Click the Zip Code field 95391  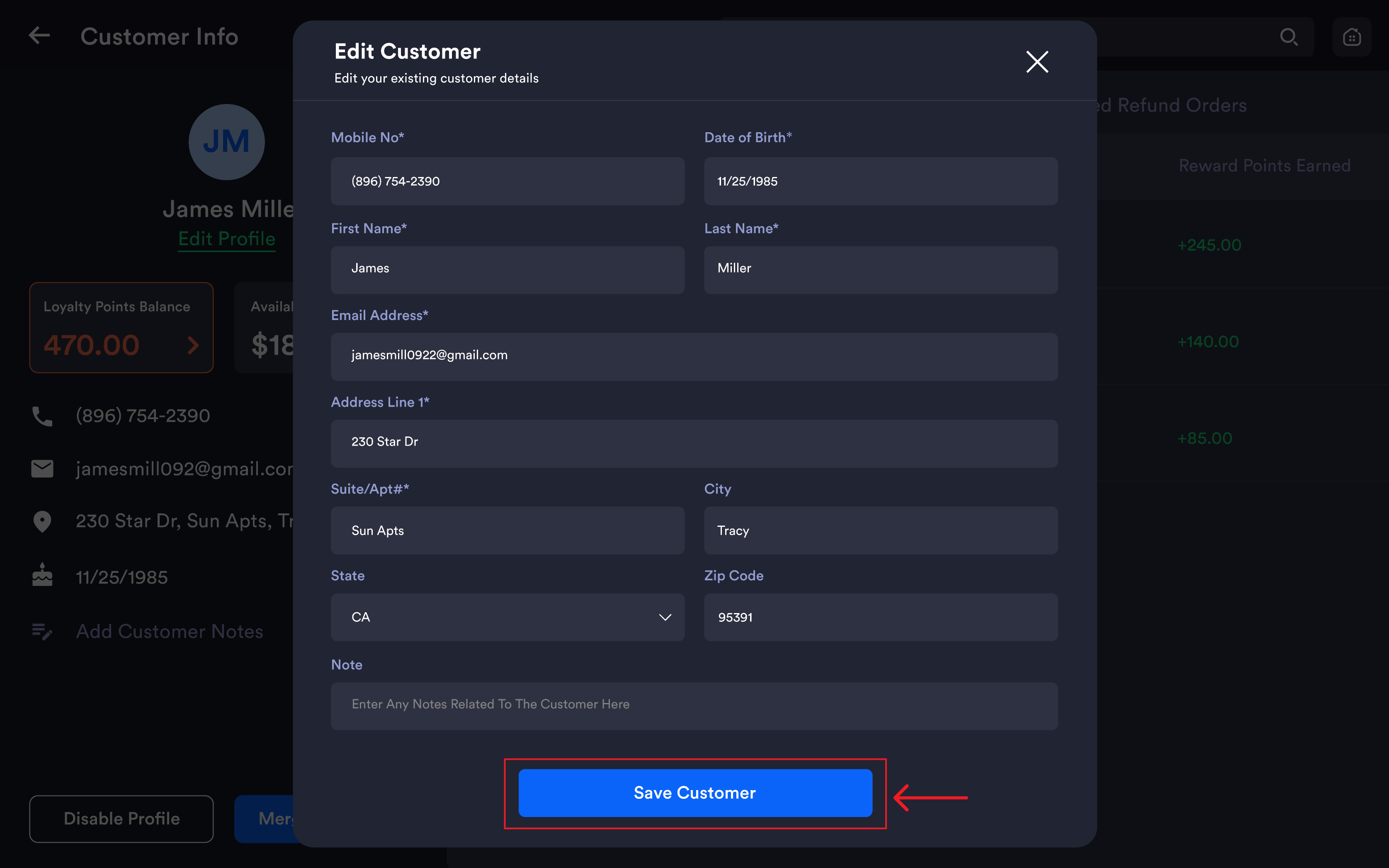click(881, 617)
